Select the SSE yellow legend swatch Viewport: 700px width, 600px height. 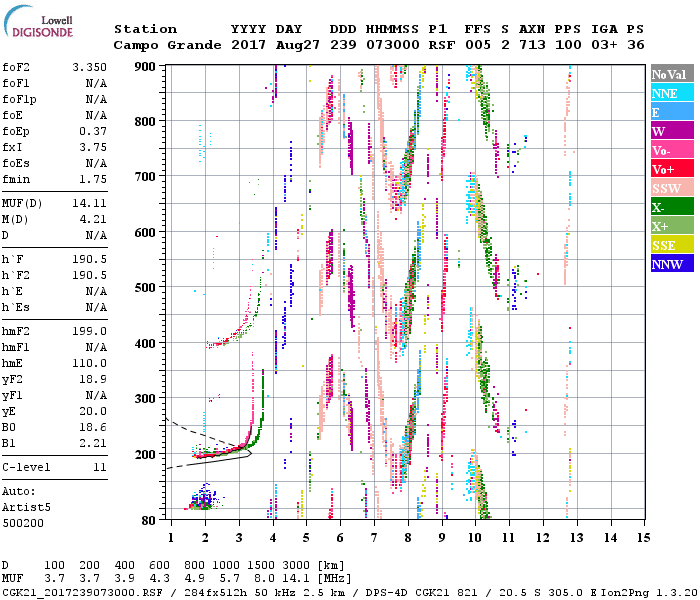coord(672,244)
